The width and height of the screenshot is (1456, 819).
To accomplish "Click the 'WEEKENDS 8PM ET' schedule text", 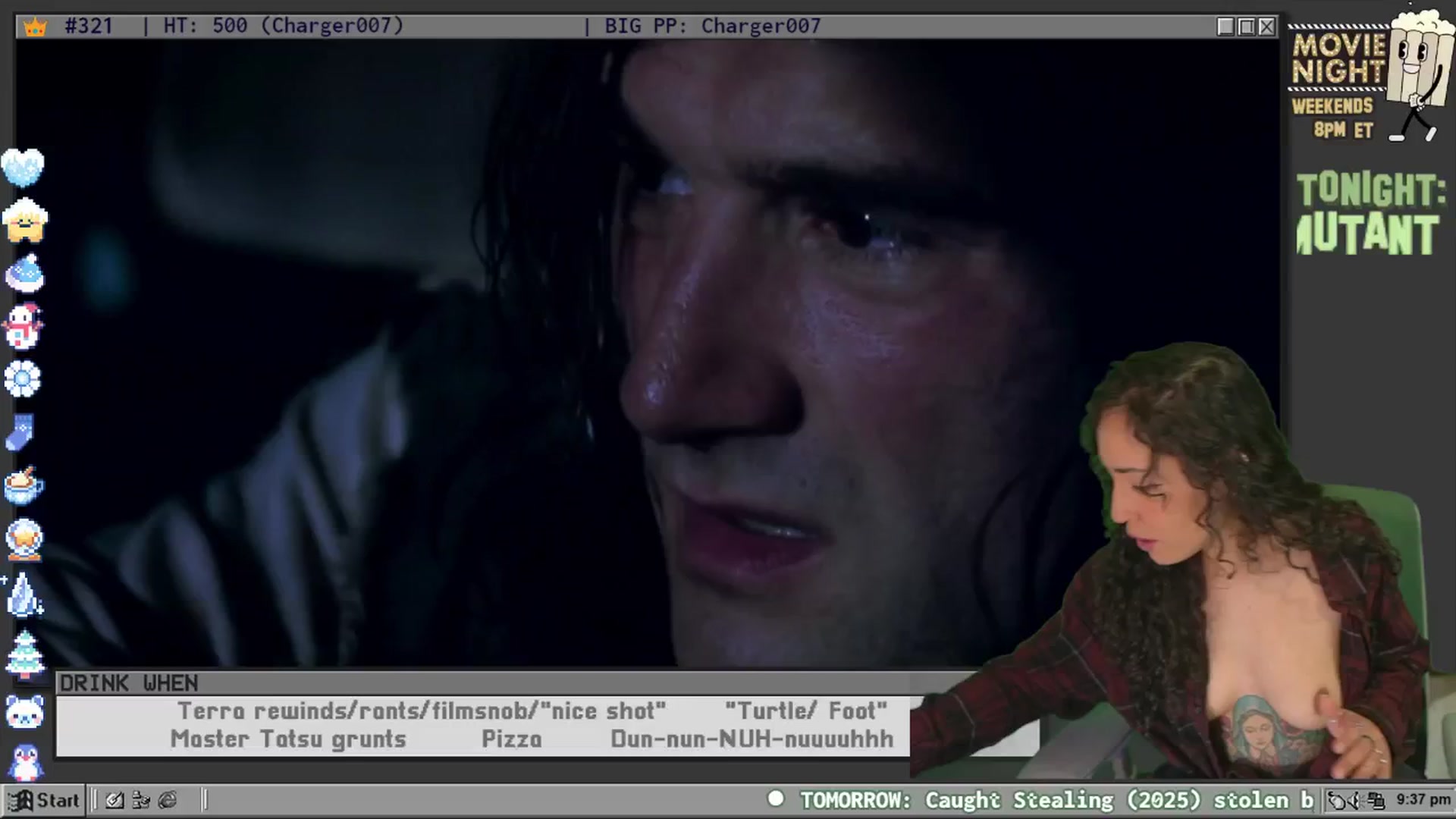I will tap(1333, 118).
